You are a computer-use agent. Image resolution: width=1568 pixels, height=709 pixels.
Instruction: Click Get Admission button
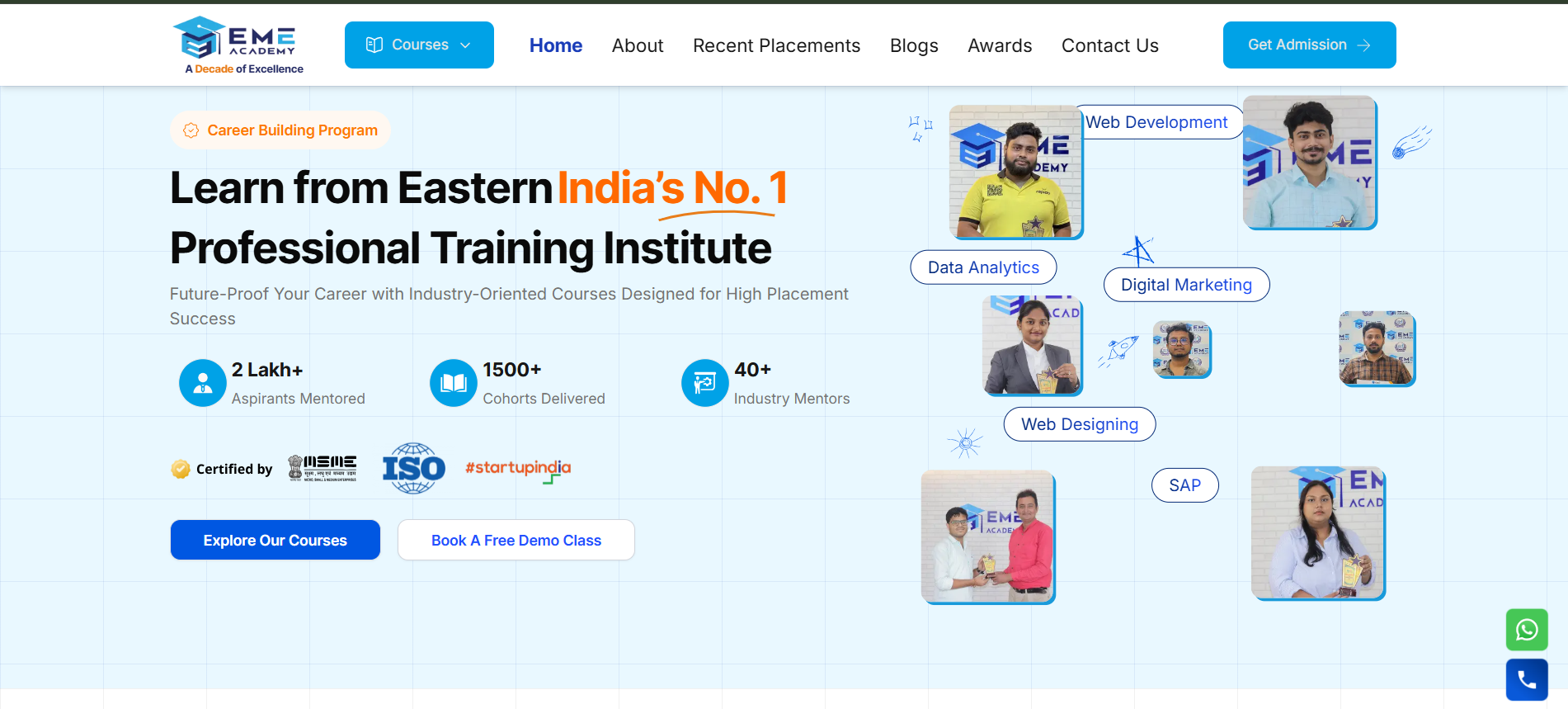click(x=1309, y=45)
